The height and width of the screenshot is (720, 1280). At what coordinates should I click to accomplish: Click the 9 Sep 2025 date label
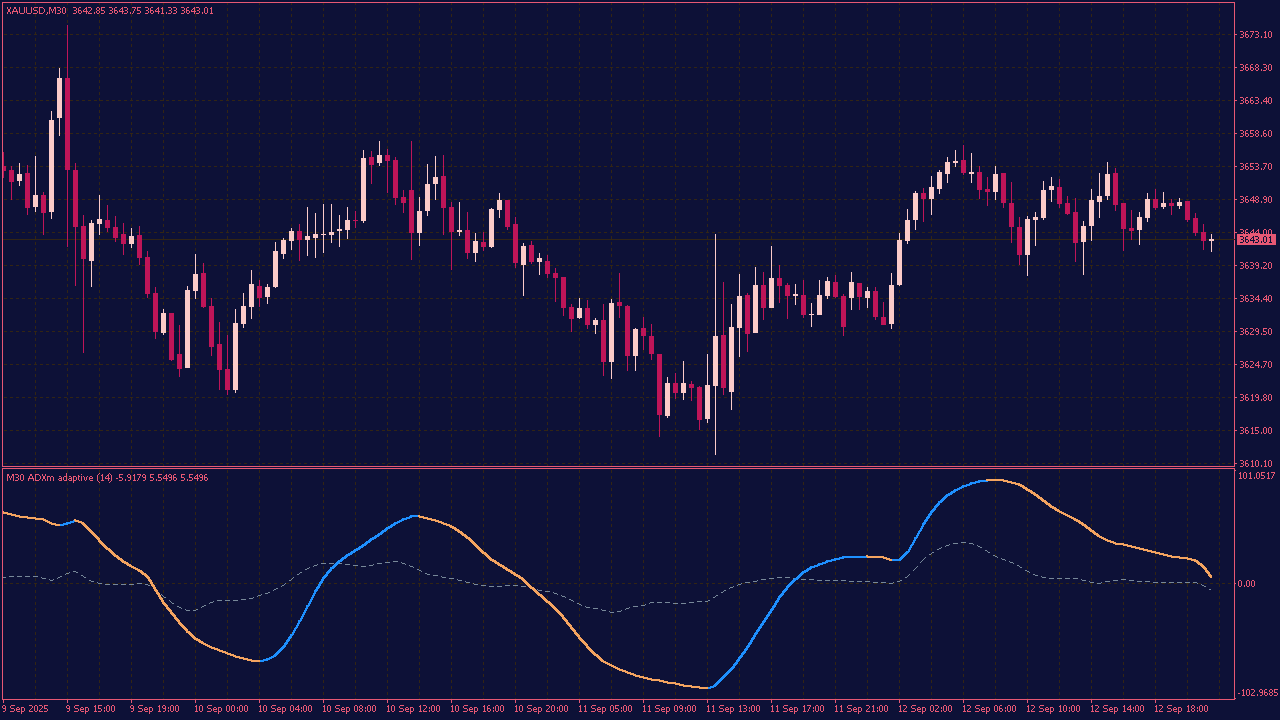coord(25,709)
